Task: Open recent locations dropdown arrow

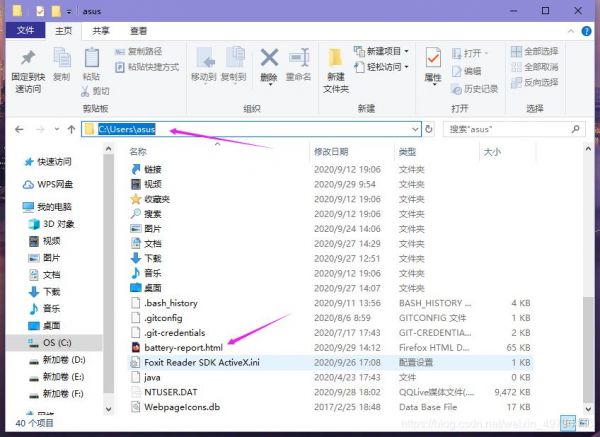Action: click(x=57, y=129)
